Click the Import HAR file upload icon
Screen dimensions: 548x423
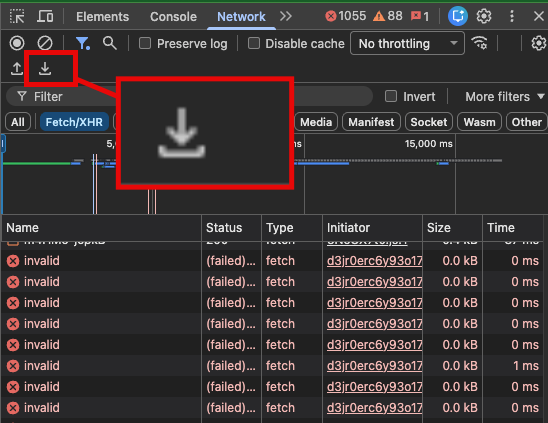tap(16, 69)
